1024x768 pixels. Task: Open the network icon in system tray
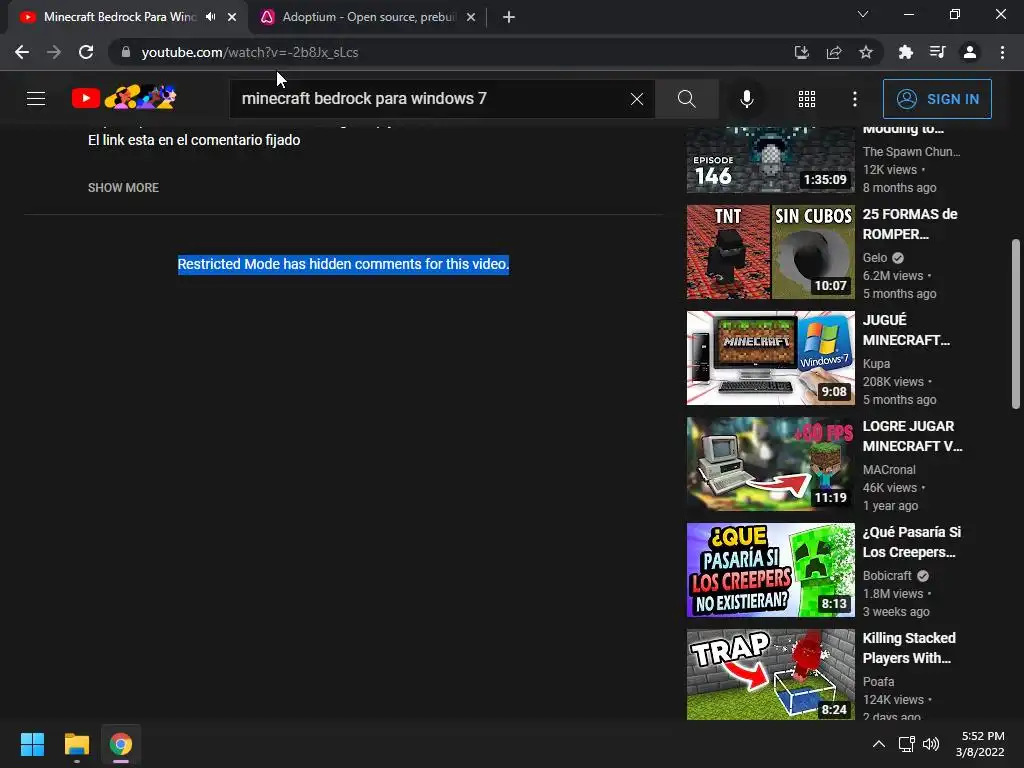(906, 744)
